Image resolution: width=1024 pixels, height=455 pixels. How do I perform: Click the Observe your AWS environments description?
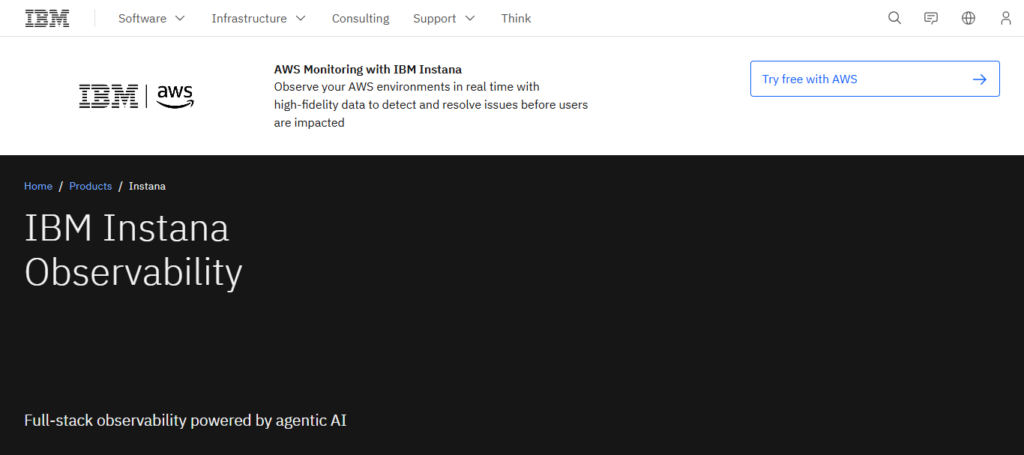click(431, 104)
